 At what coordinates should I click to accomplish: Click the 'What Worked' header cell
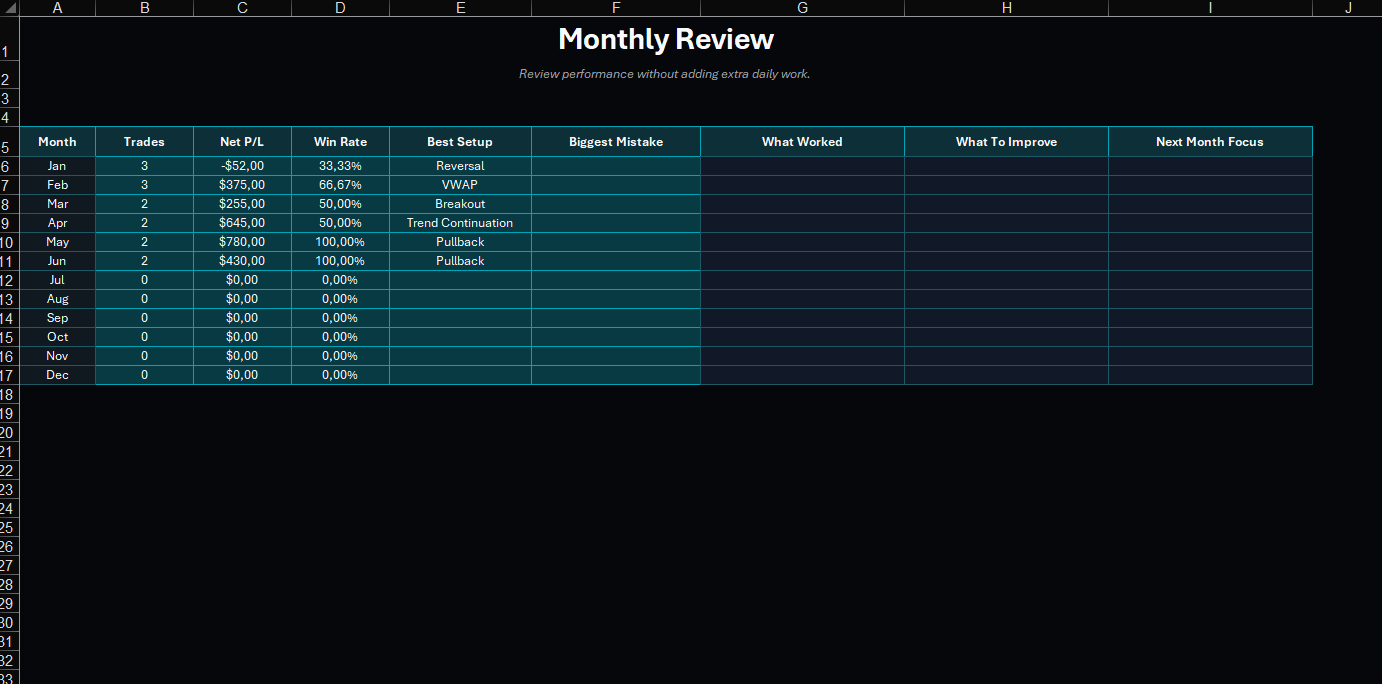(x=802, y=142)
